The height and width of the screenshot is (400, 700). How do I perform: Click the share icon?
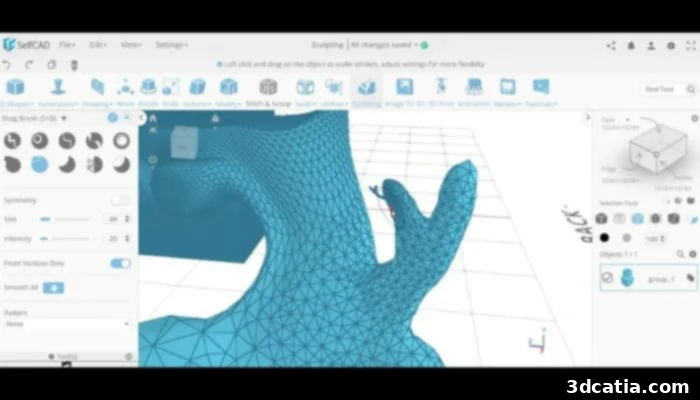[611, 46]
